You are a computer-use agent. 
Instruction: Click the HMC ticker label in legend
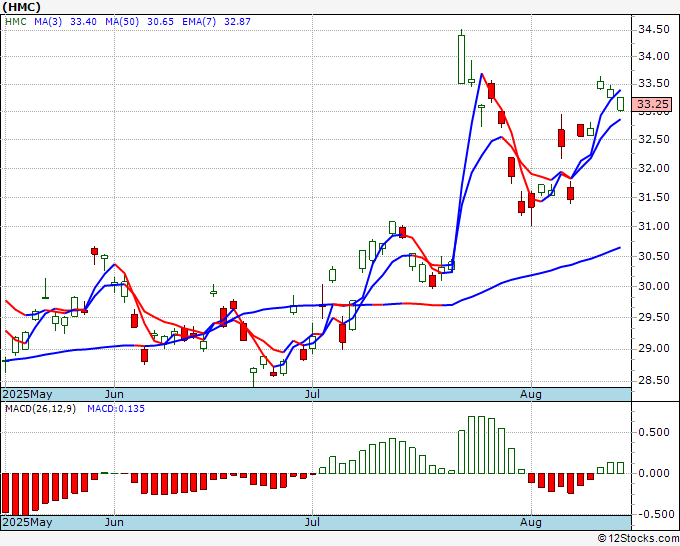click(x=16, y=22)
